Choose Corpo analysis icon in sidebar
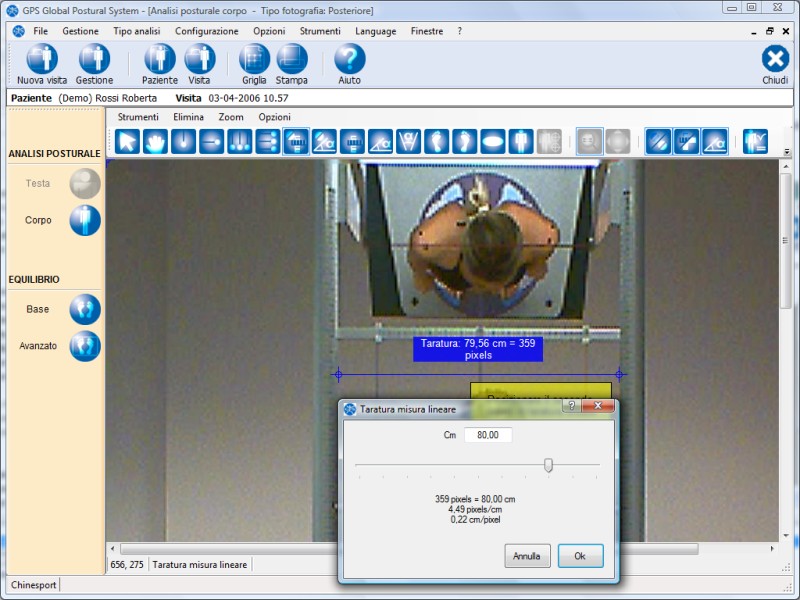The image size is (800, 600). (85, 220)
